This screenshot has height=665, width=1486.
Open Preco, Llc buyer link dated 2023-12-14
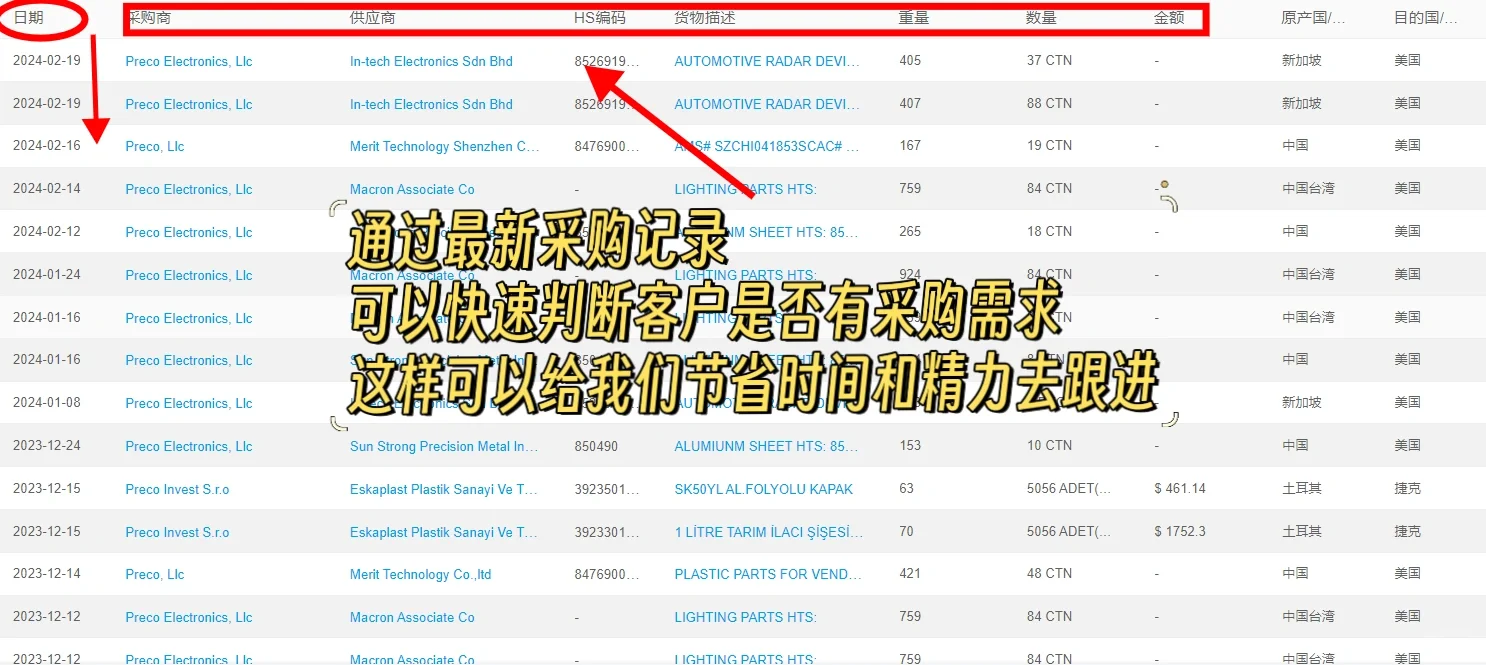coord(155,574)
